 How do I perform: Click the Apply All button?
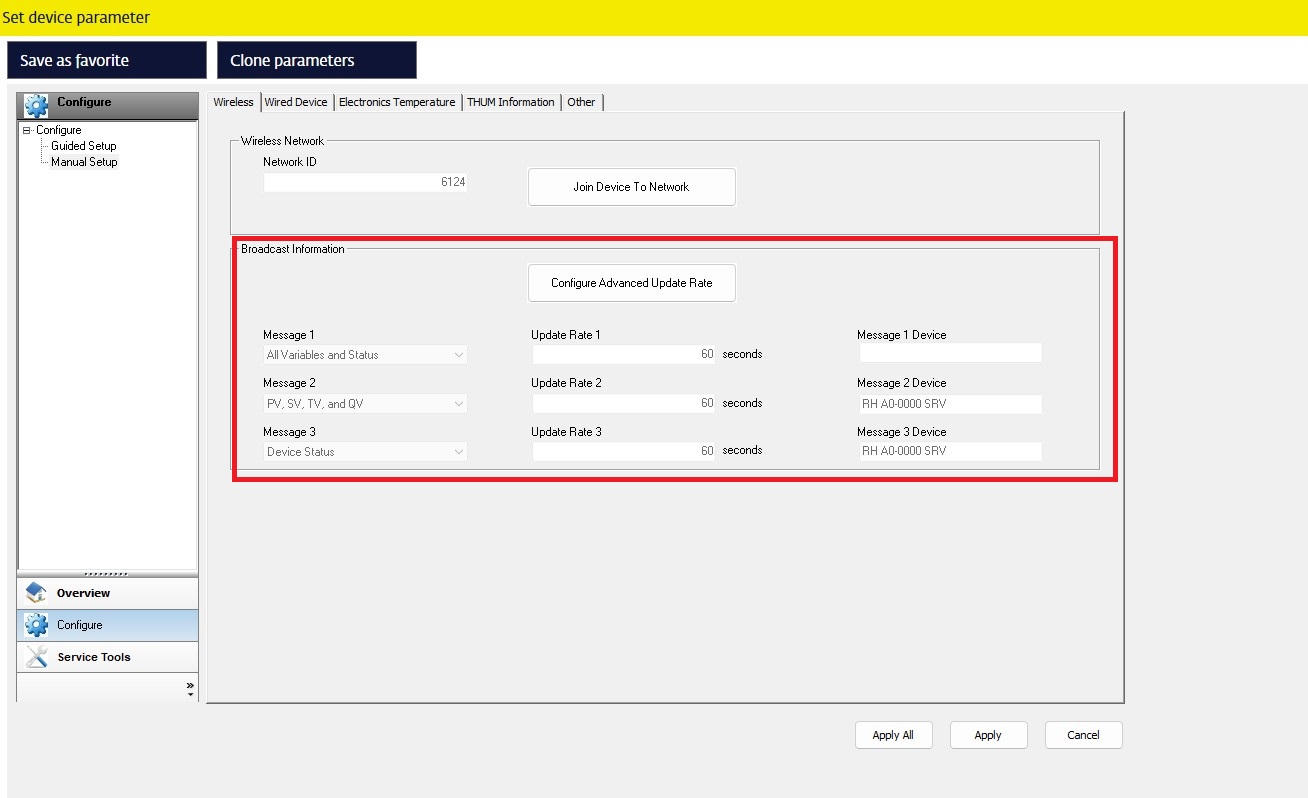tap(893, 735)
